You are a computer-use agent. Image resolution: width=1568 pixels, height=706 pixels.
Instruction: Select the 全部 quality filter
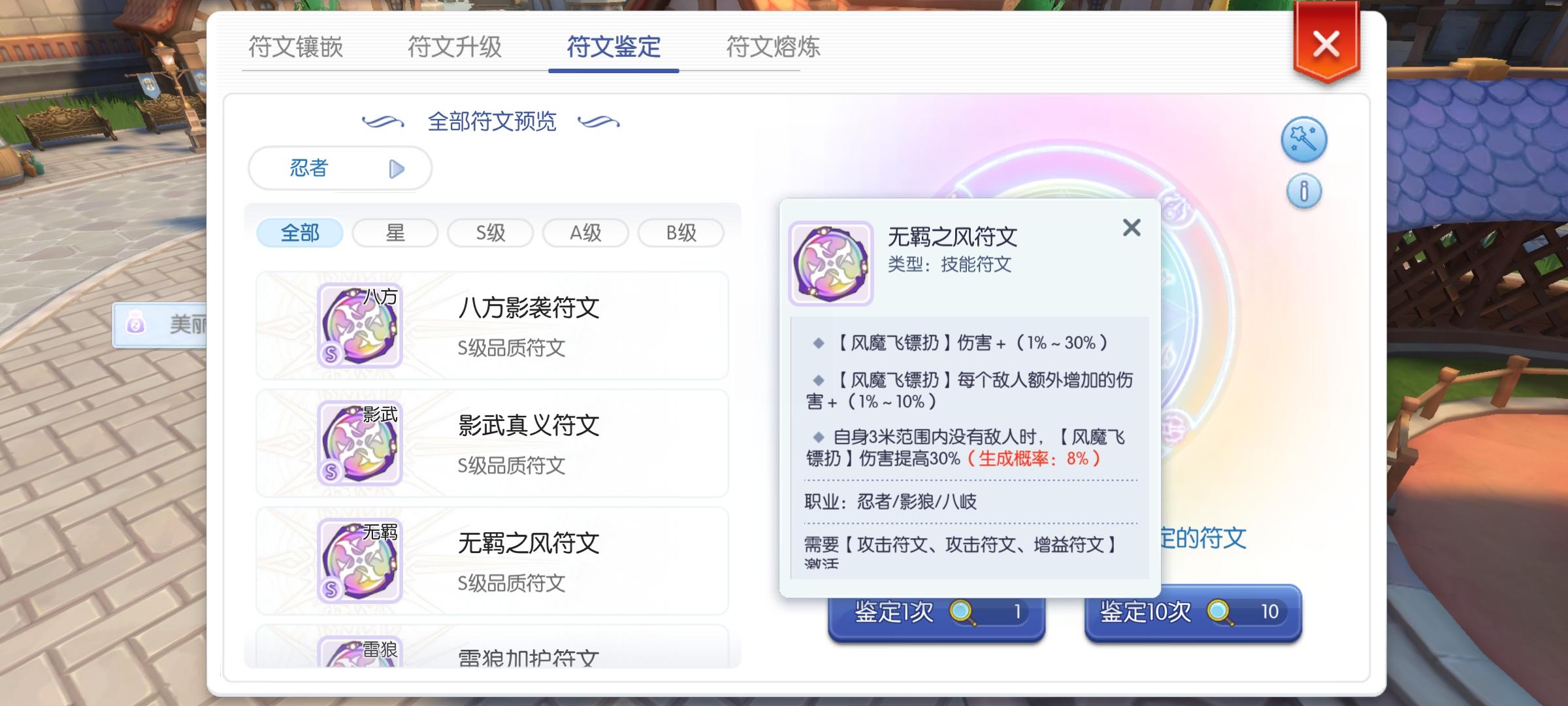(300, 233)
